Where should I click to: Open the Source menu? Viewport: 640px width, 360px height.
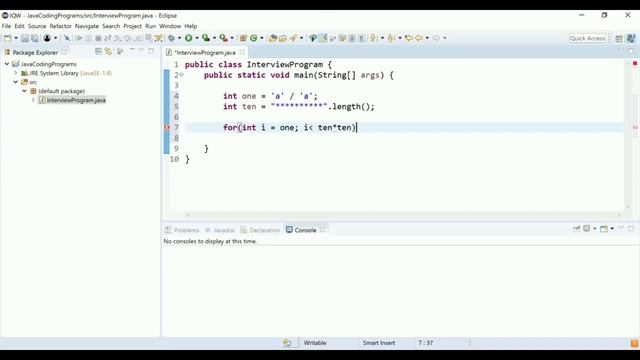tap(37, 26)
